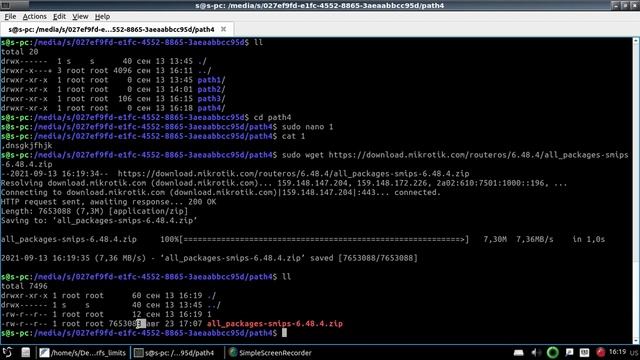The width and height of the screenshot is (640, 360).
Task: Click the 'total 20' output line
Action: [20, 52]
